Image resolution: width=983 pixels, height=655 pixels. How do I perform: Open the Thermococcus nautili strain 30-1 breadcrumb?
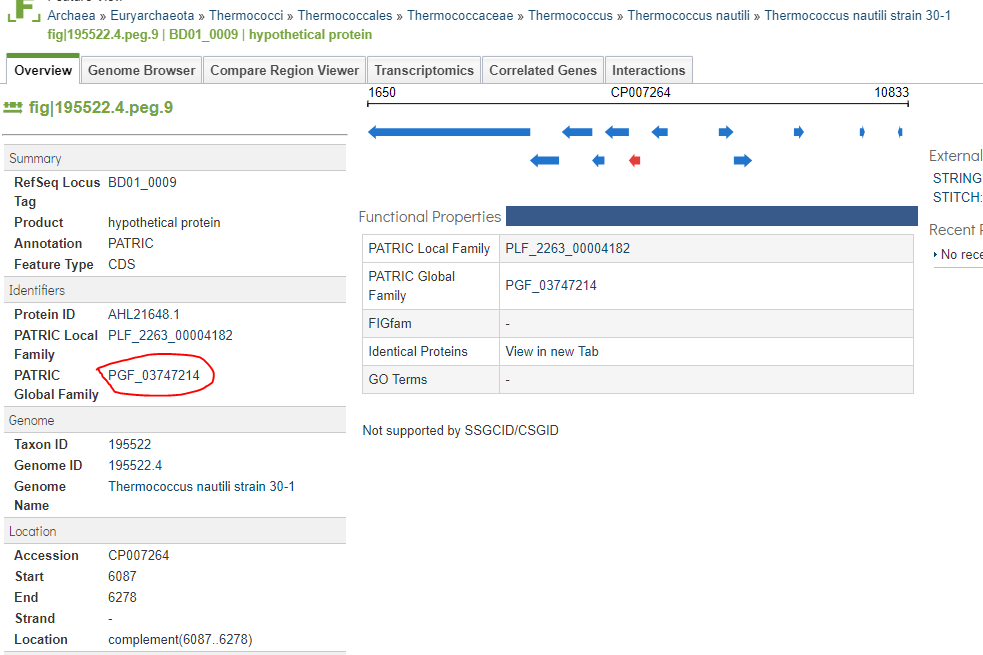coord(857,15)
